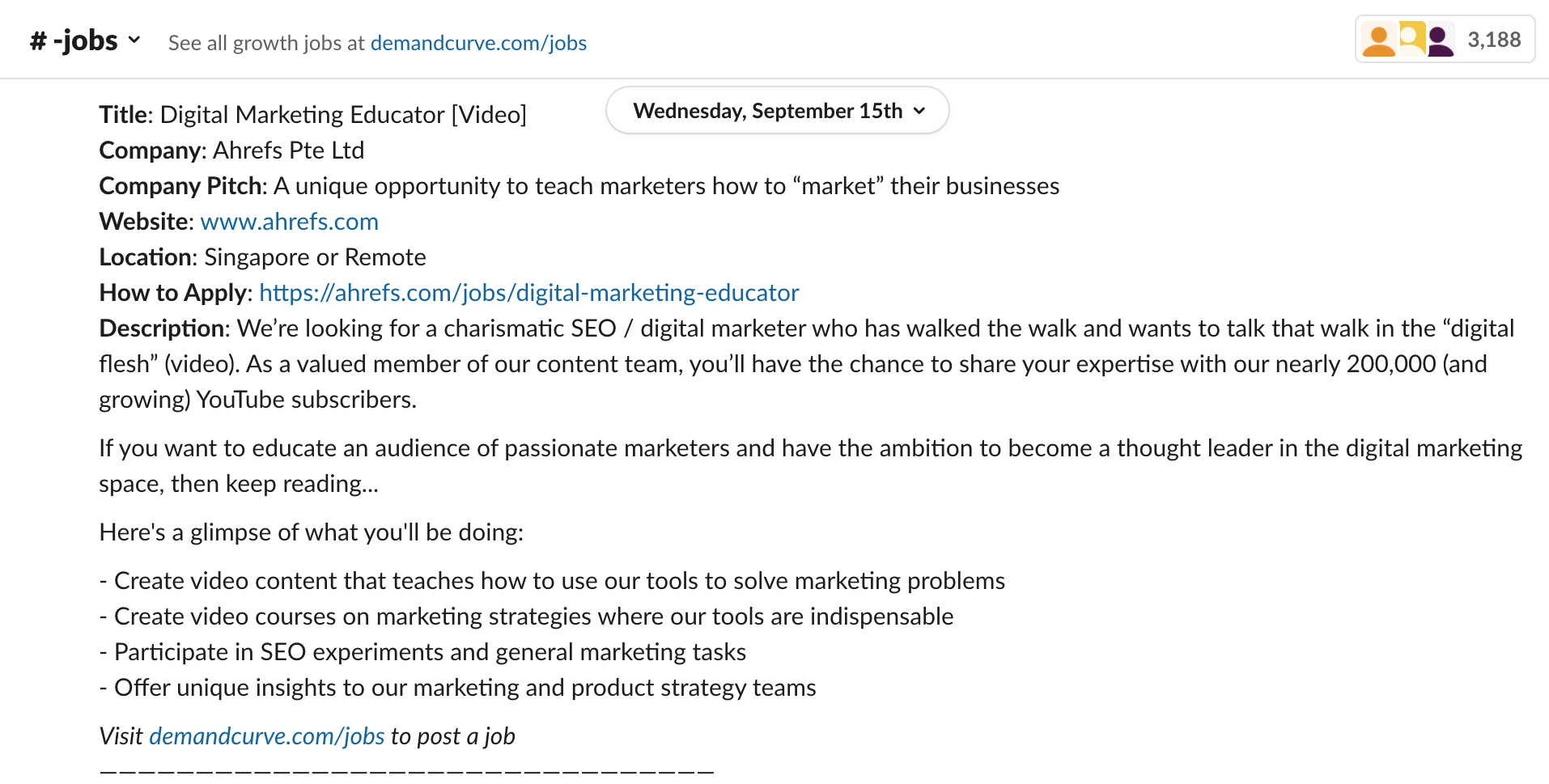Click the "See all growth jobs at" topic text
Image resolution: width=1549 pixels, height=784 pixels.
[x=266, y=43]
